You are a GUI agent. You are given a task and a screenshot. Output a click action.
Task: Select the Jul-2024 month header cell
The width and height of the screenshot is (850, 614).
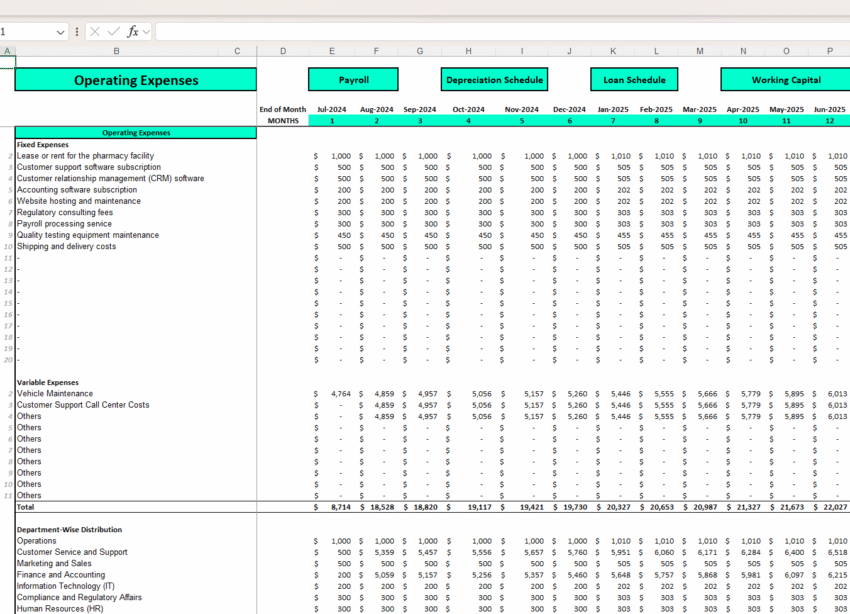coord(332,109)
